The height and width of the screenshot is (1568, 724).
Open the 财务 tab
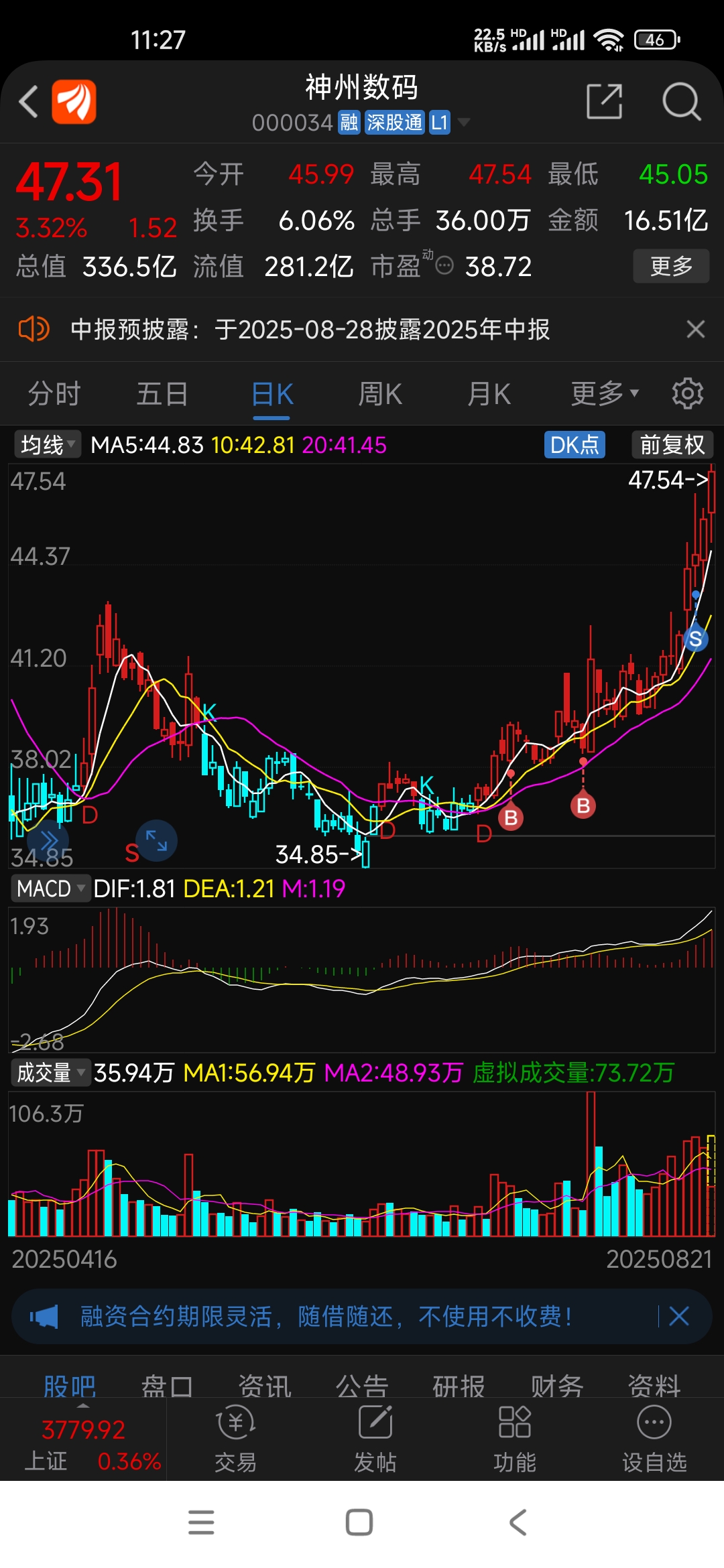pyautogui.click(x=557, y=1386)
